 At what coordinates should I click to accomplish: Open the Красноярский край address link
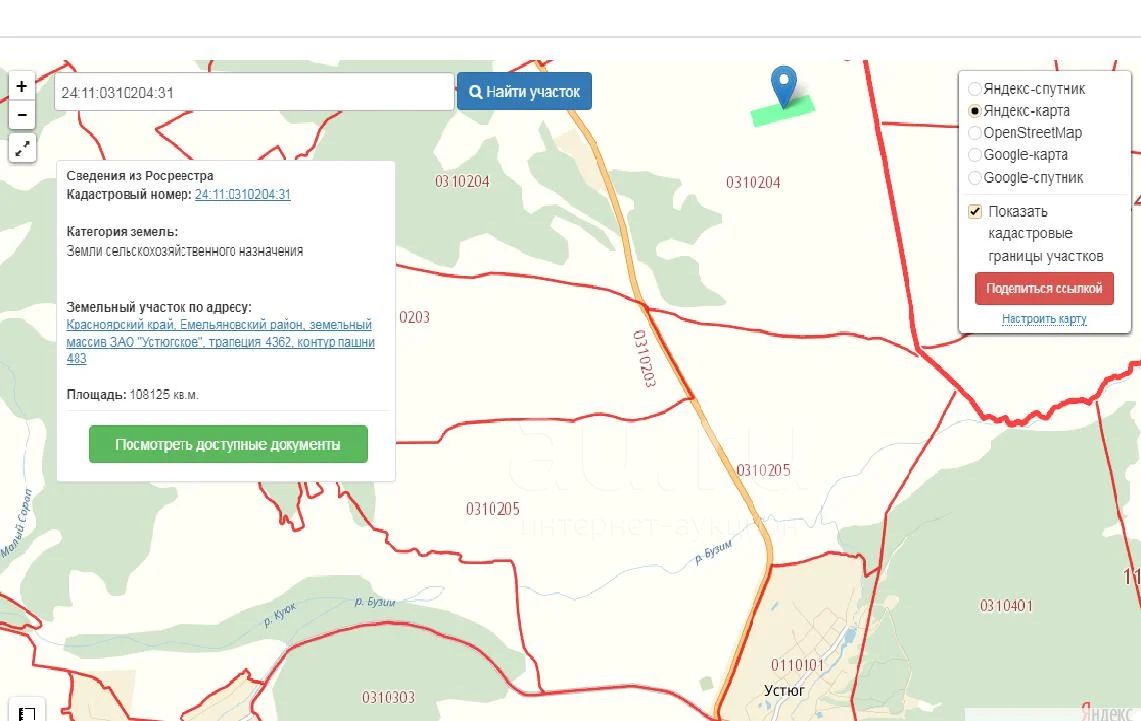[x=220, y=341]
